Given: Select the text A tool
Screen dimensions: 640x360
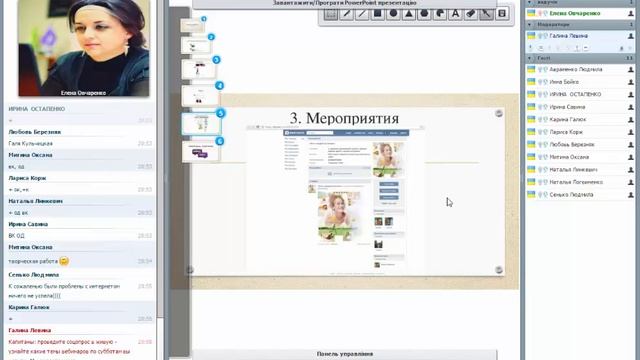Looking at the screenshot, I should pos(455,14).
